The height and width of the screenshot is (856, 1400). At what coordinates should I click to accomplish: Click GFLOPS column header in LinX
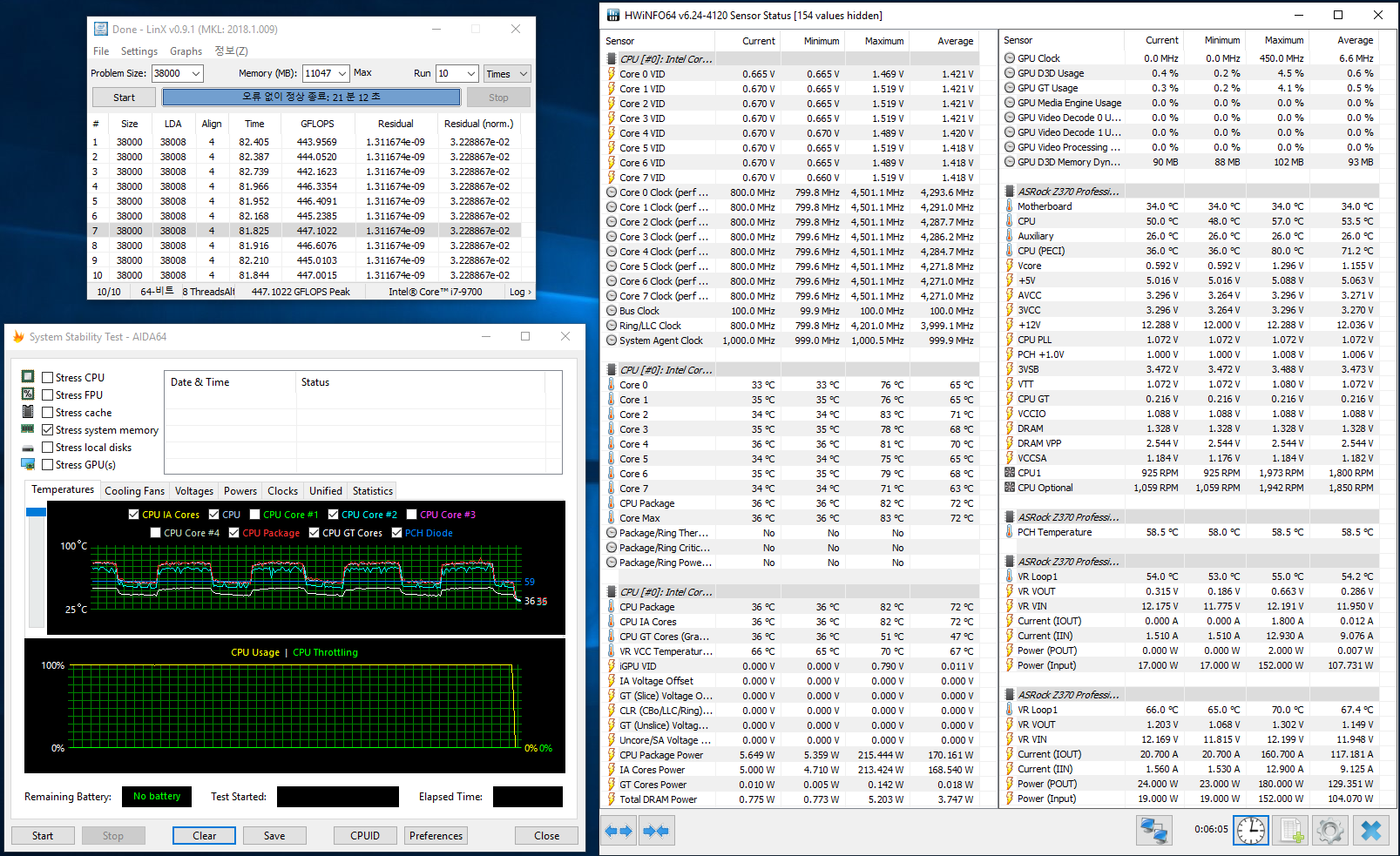point(317,124)
